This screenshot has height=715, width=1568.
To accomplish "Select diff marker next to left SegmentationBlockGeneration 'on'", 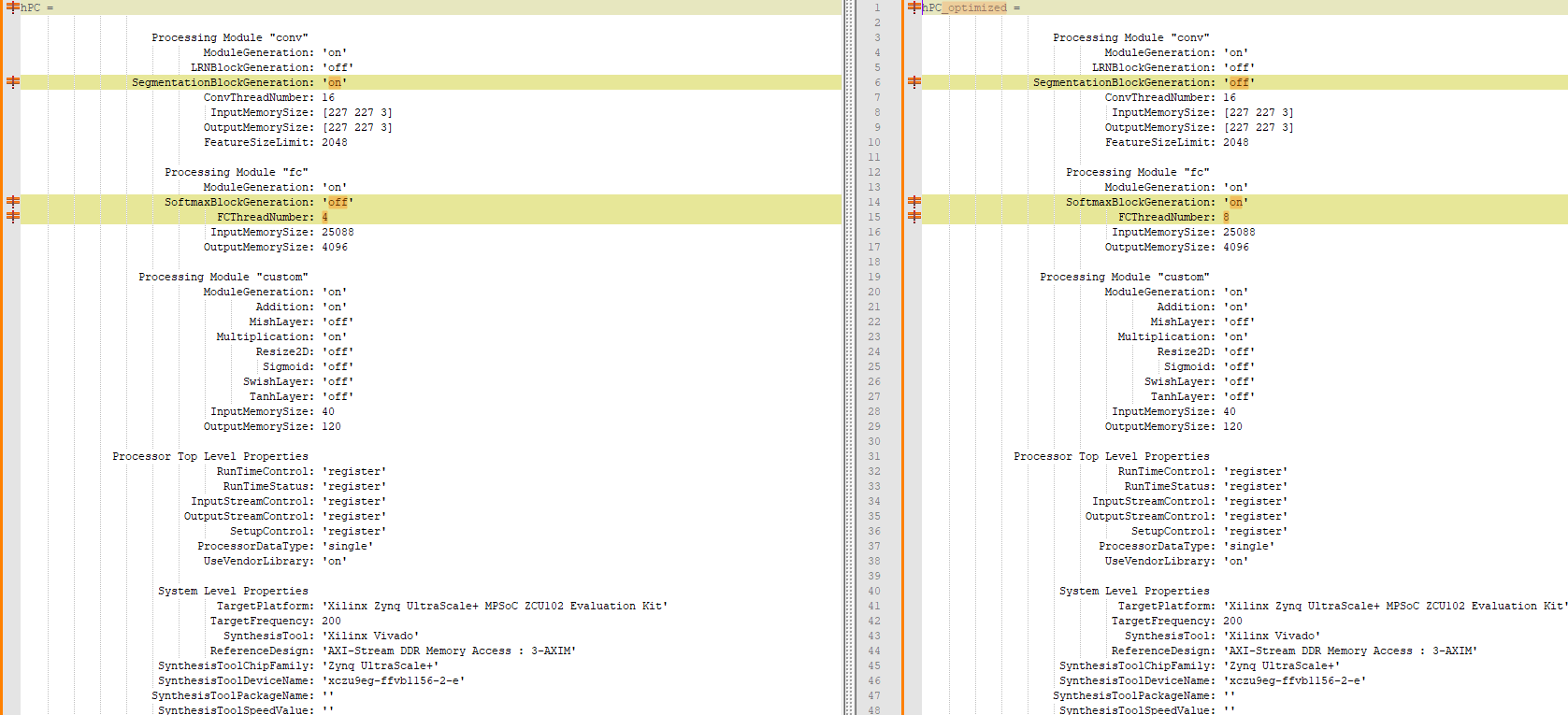I will 13,81.
